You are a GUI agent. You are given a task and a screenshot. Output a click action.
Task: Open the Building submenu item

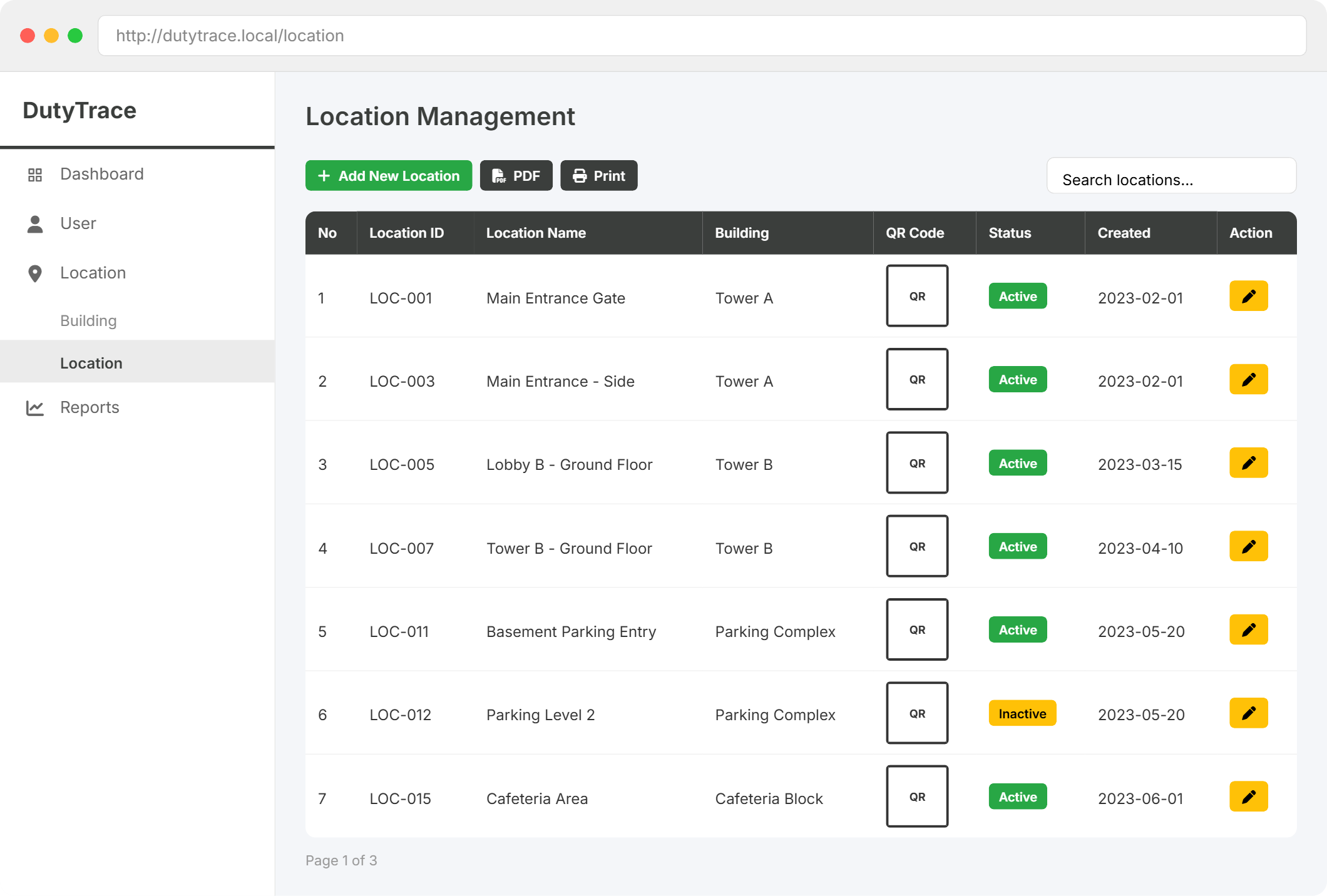88,320
